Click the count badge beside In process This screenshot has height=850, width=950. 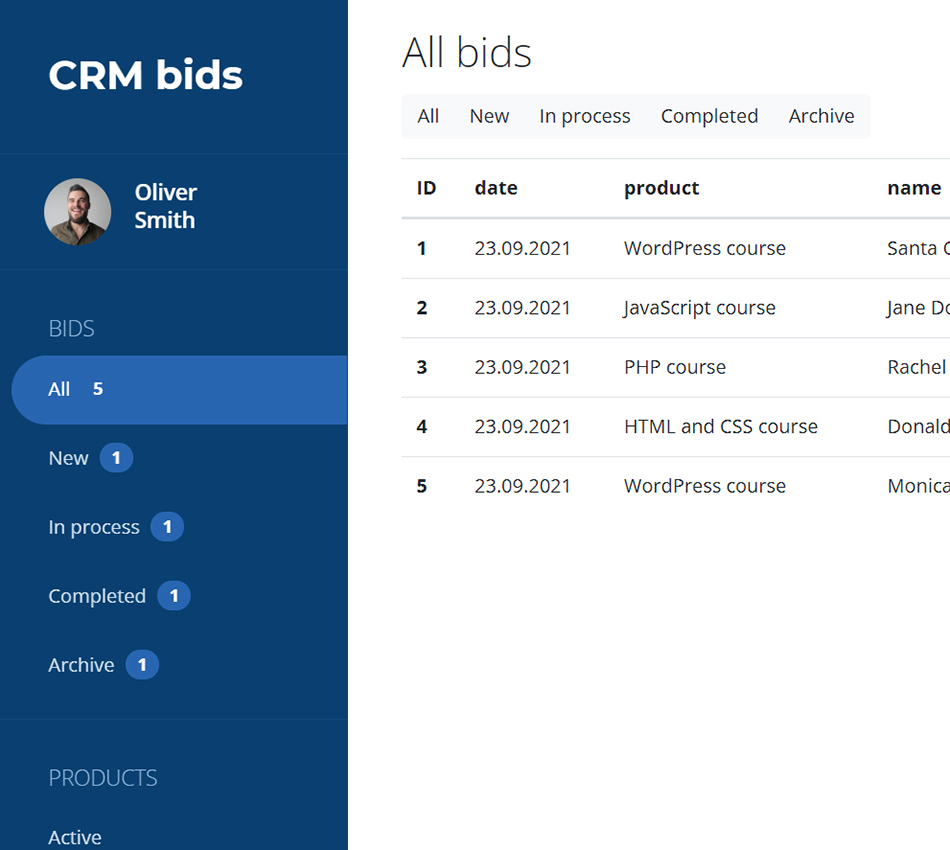(168, 527)
